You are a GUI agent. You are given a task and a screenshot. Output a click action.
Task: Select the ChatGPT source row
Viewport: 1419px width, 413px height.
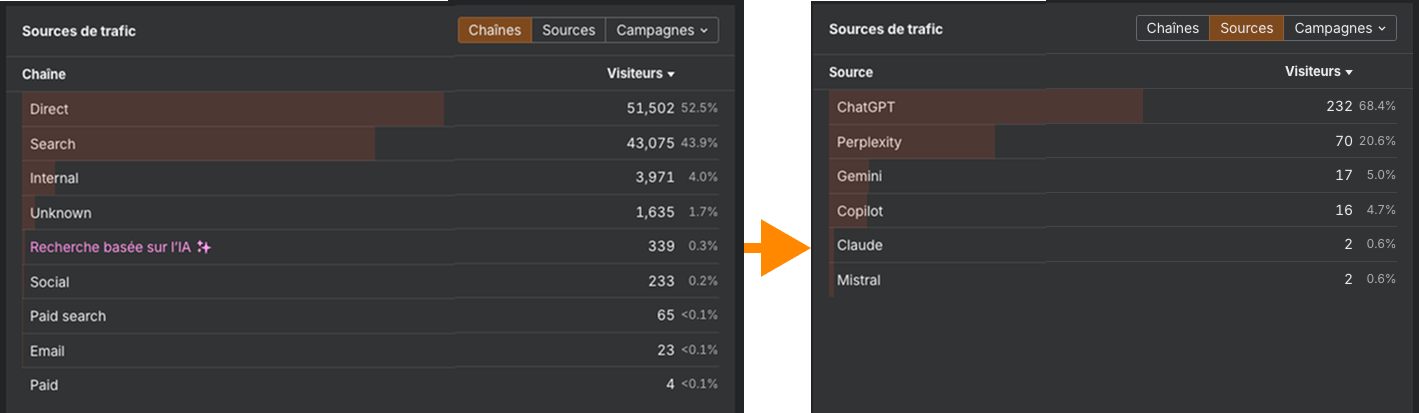pos(1113,107)
